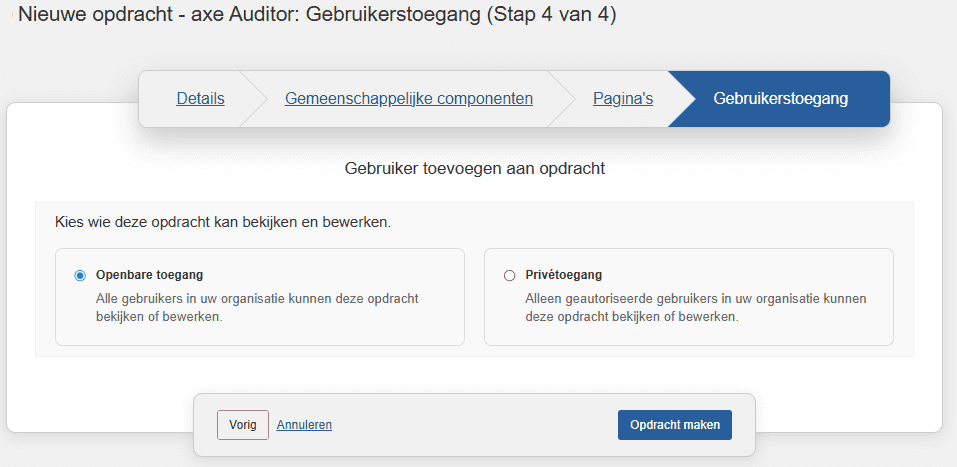
Task: Select the Openbare toegang radio button
Action: 80,276
